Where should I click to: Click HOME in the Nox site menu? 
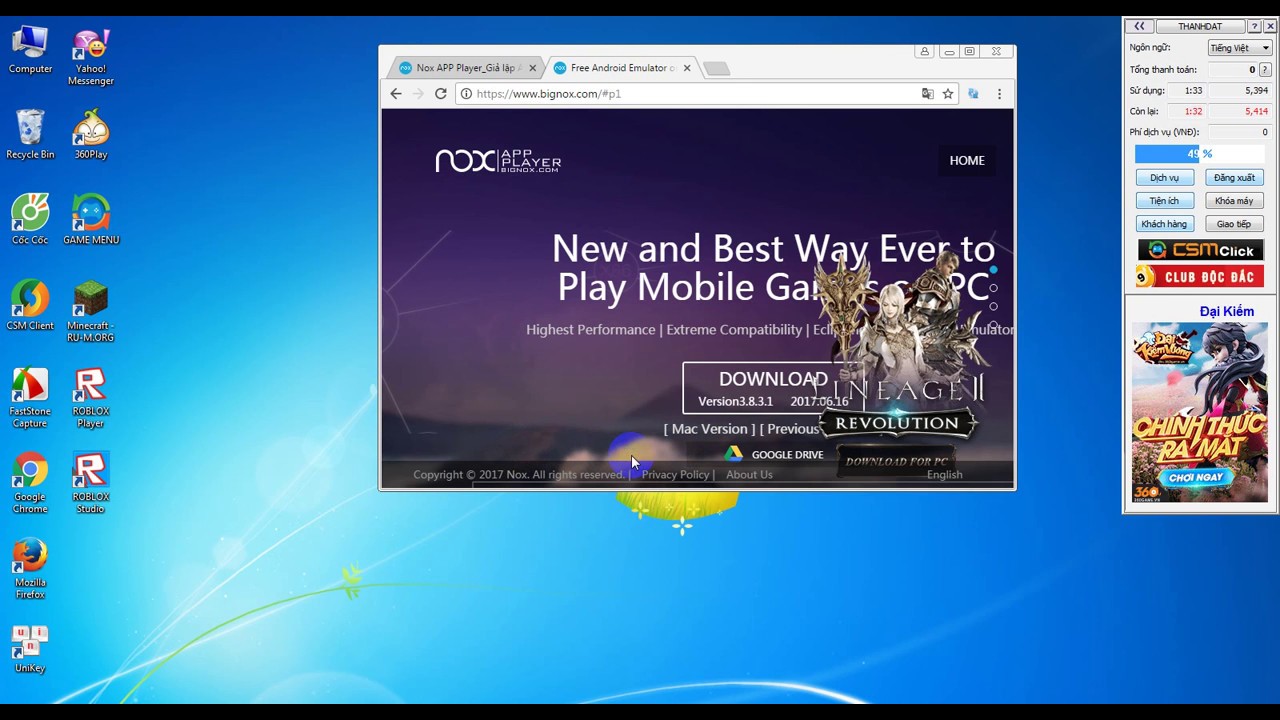coord(967,160)
